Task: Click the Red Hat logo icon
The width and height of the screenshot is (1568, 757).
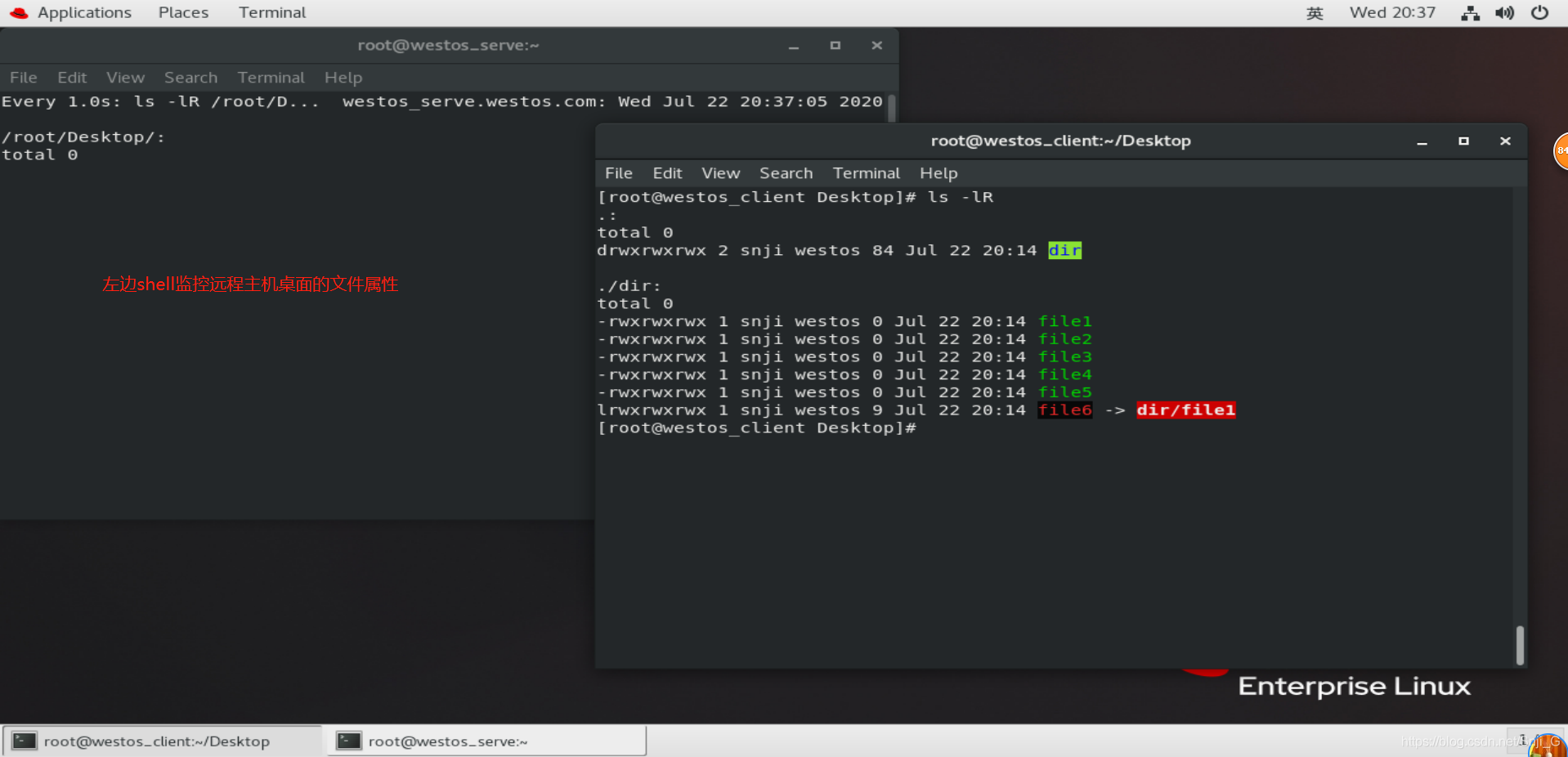Action: click(x=19, y=12)
